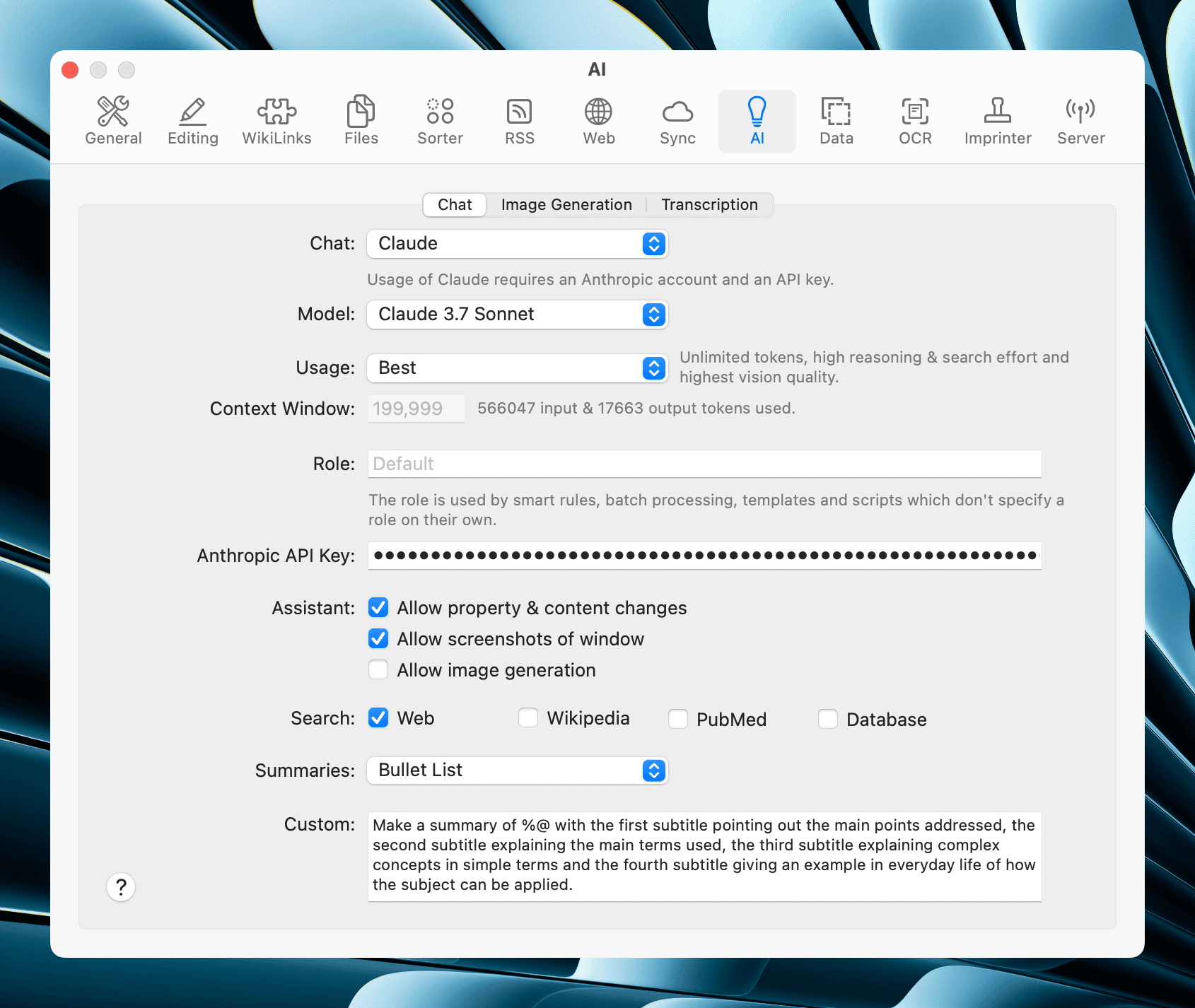Viewport: 1195px width, 1008px height.
Task: Click the 'The role is used by smart rules' note
Action: (716, 510)
